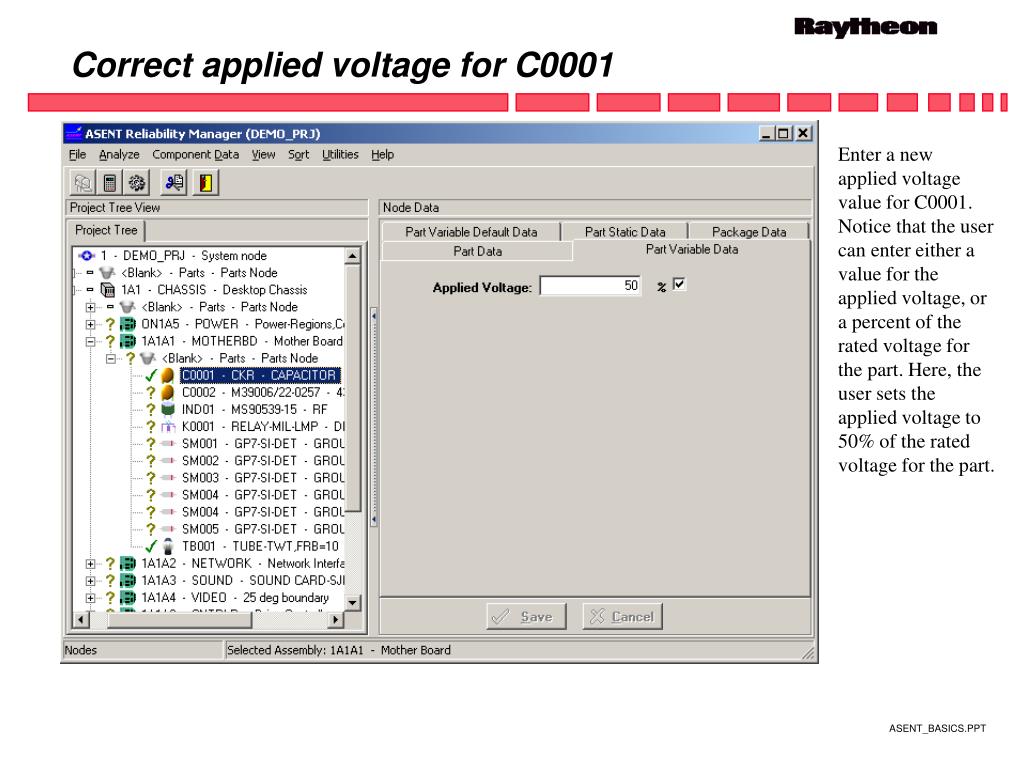The image size is (1024, 768).
Task: Click the semiconductor icon beside SM001
Action: point(168,443)
